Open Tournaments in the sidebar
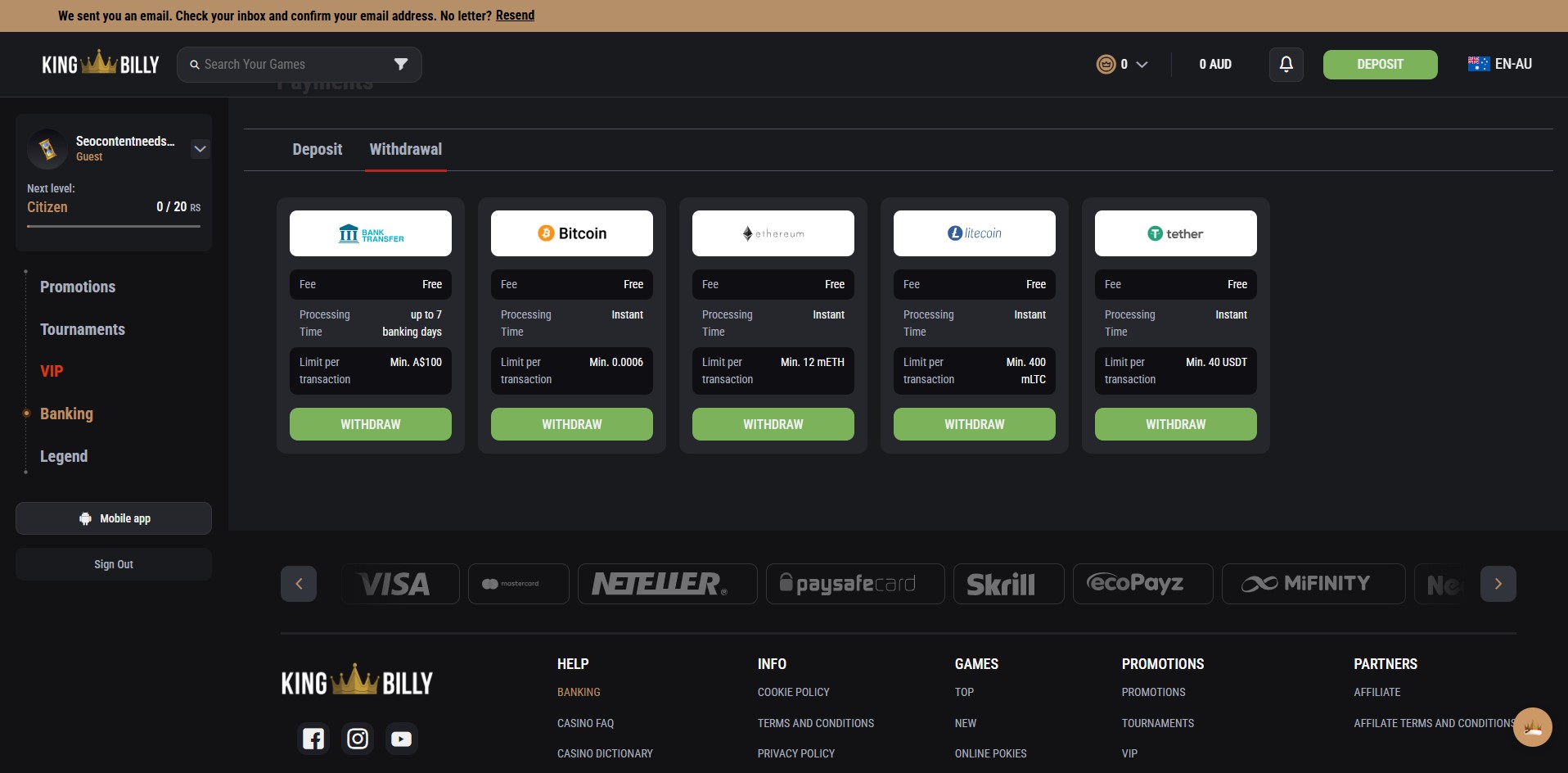 coord(83,329)
